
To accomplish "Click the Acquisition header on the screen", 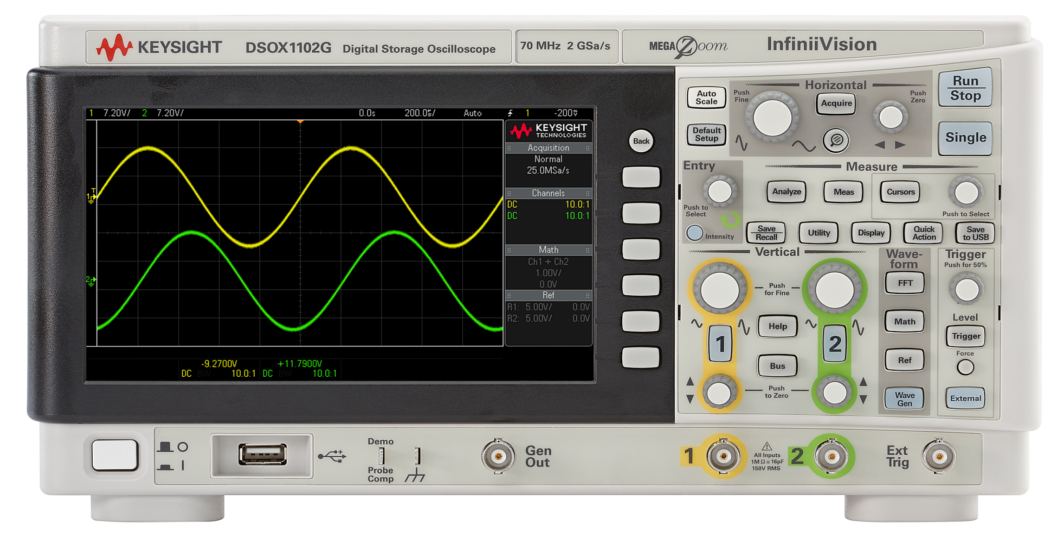I will [x=548, y=148].
